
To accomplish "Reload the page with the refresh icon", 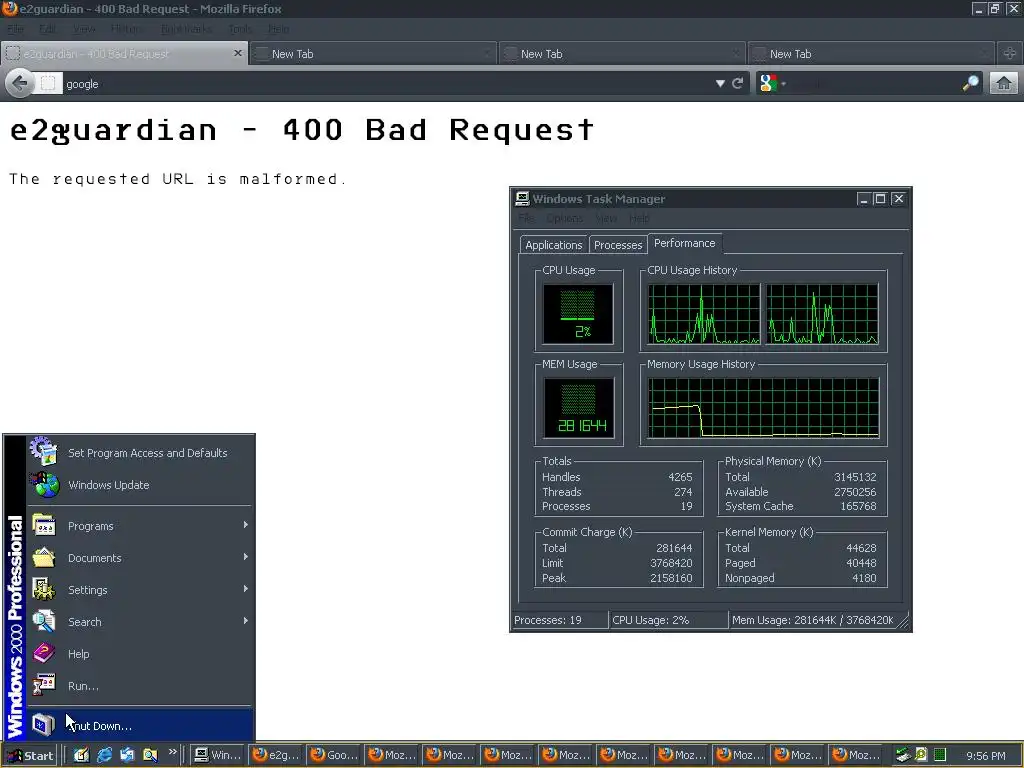I will 738,84.
